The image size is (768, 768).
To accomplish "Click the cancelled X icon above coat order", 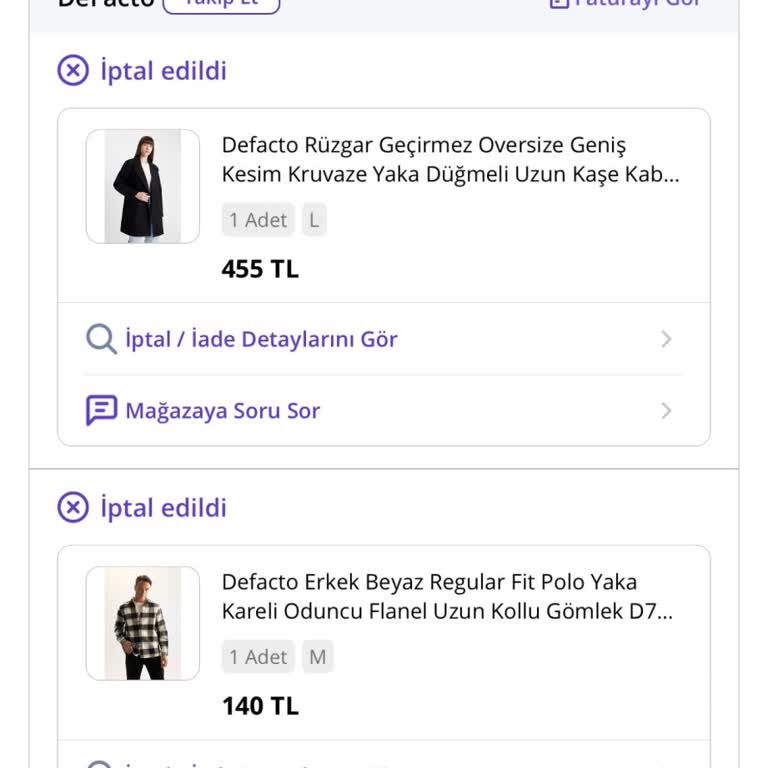I will point(73,70).
